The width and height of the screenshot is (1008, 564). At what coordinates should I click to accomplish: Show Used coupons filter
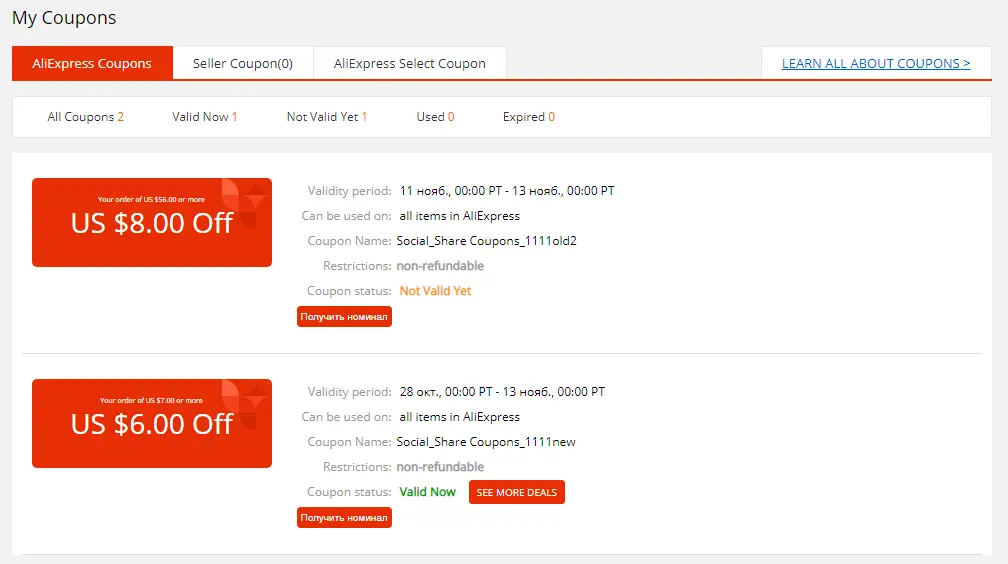click(x=435, y=116)
